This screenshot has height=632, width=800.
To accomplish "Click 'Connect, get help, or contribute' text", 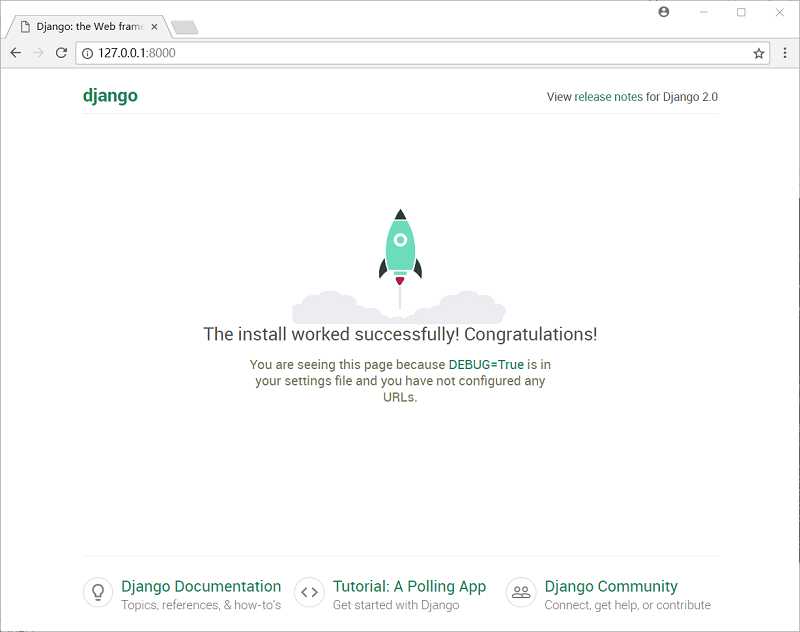I will [628, 605].
